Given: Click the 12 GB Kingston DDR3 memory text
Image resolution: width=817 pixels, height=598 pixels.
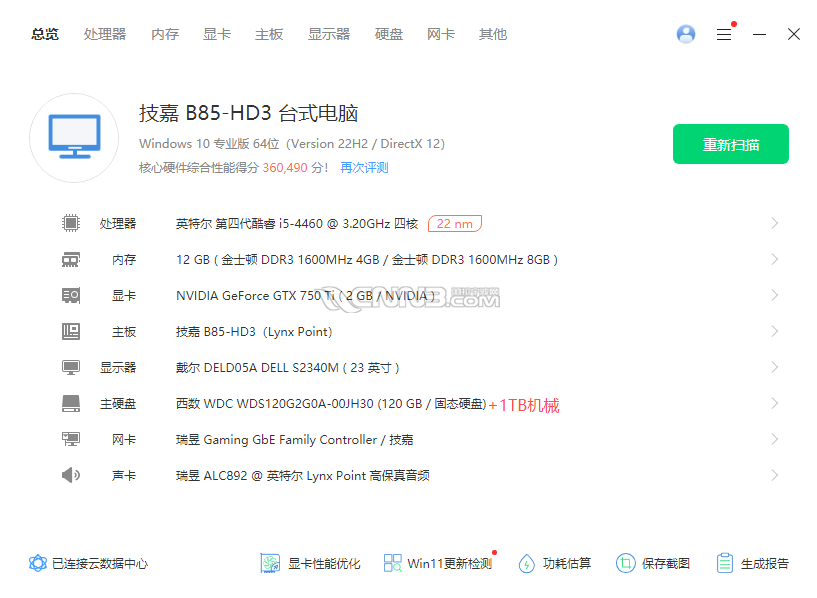Looking at the screenshot, I should [367, 259].
